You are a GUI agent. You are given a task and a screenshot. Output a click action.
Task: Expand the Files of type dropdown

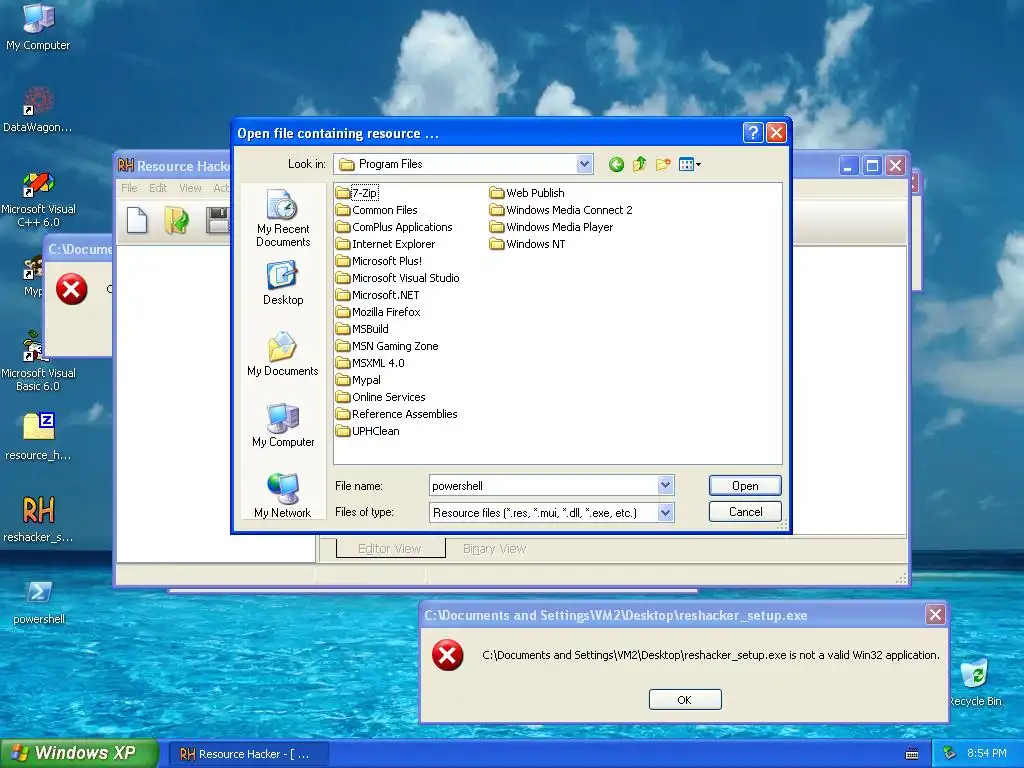point(665,513)
